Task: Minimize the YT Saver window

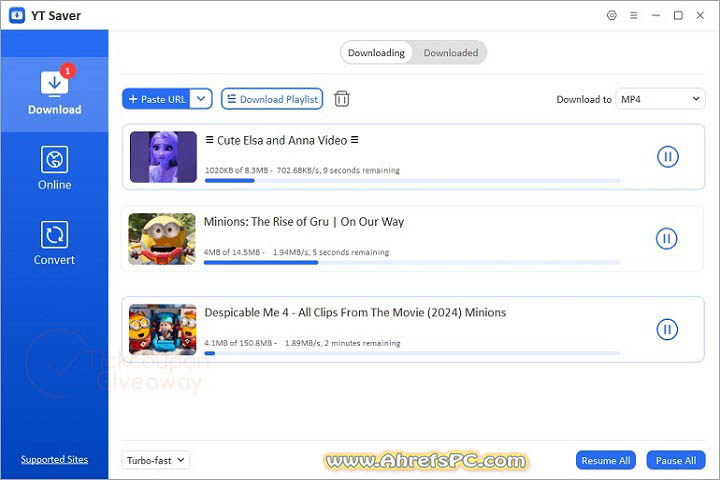Action: point(656,15)
